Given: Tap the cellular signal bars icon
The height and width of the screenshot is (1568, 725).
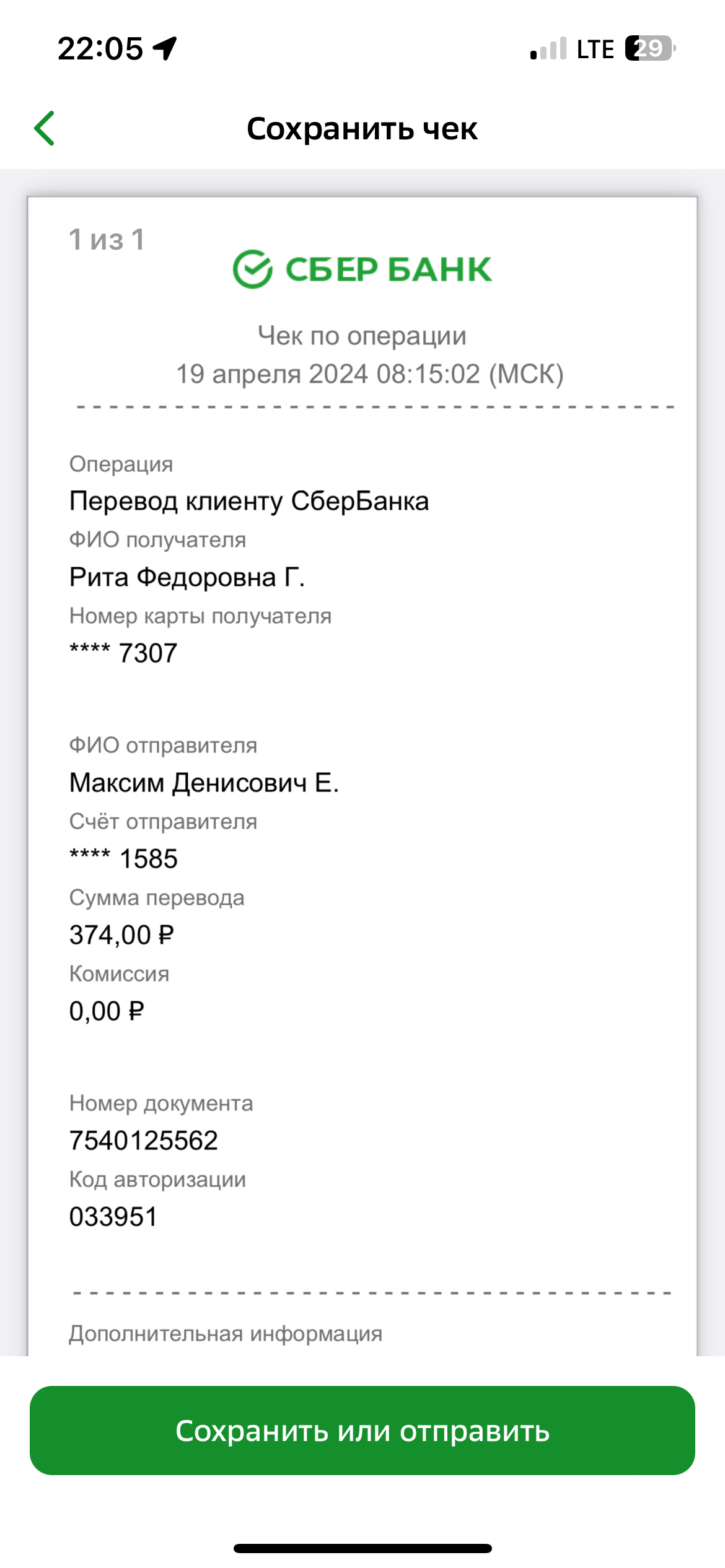Looking at the screenshot, I should pos(548,48).
